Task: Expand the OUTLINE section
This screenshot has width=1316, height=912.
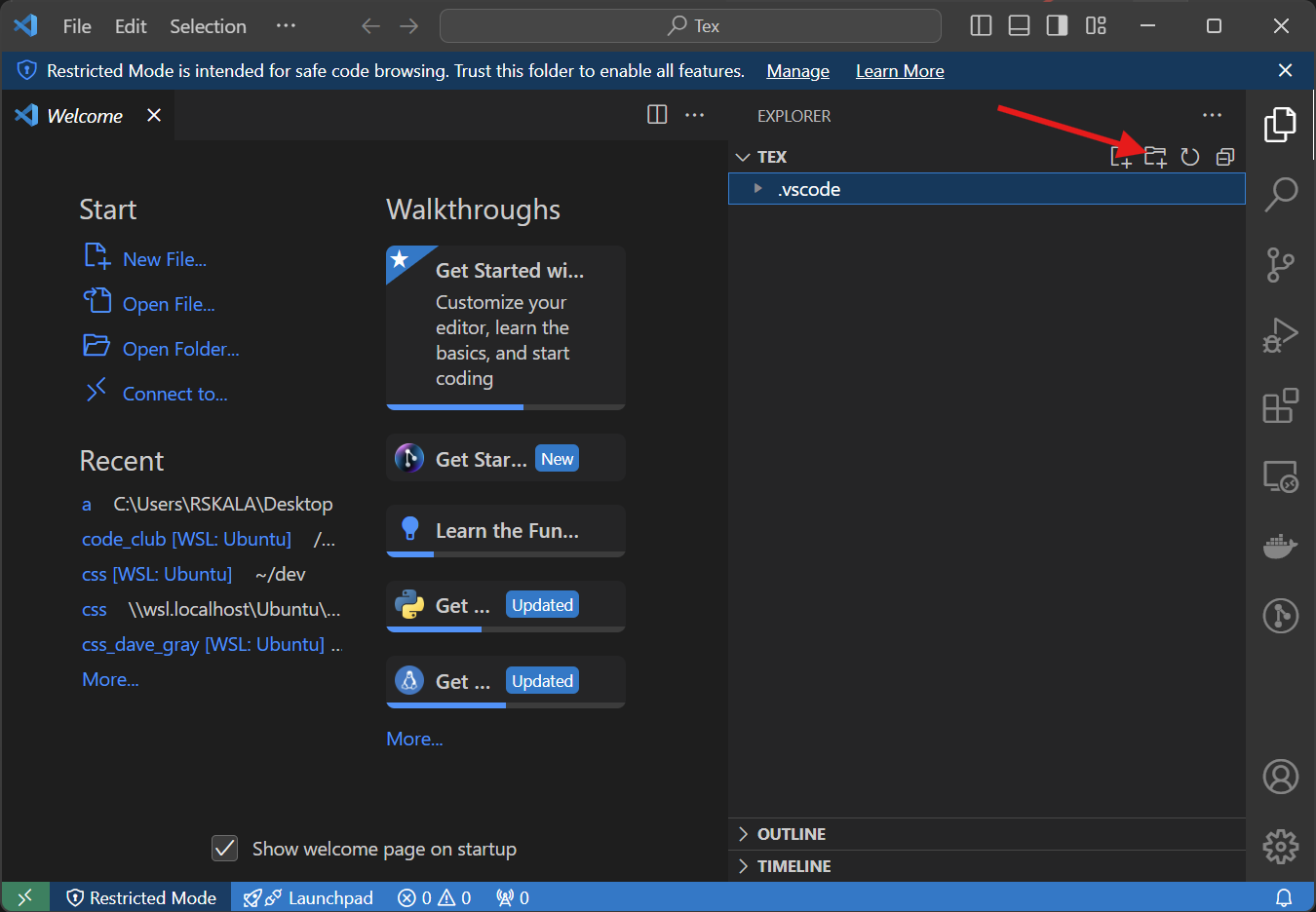Action: point(987,834)
